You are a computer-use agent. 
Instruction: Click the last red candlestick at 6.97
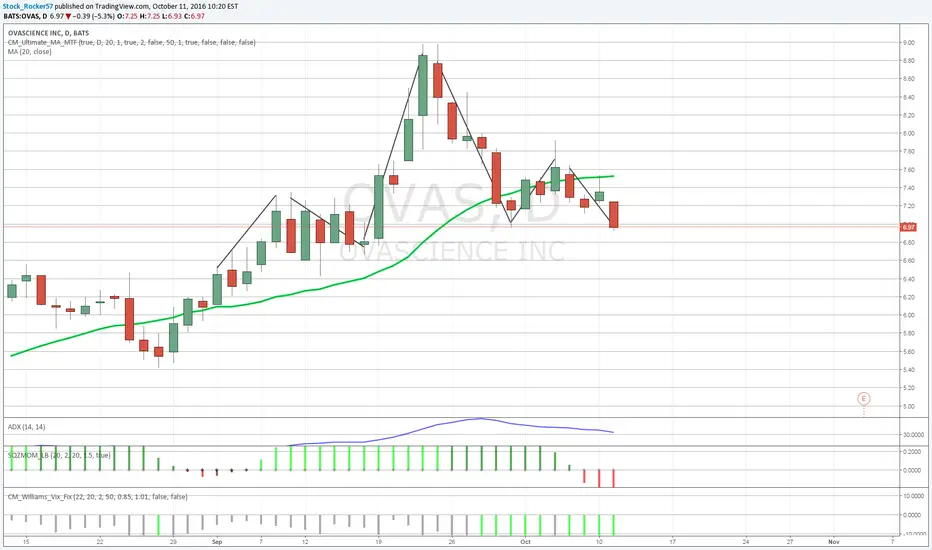coord(614,215)
